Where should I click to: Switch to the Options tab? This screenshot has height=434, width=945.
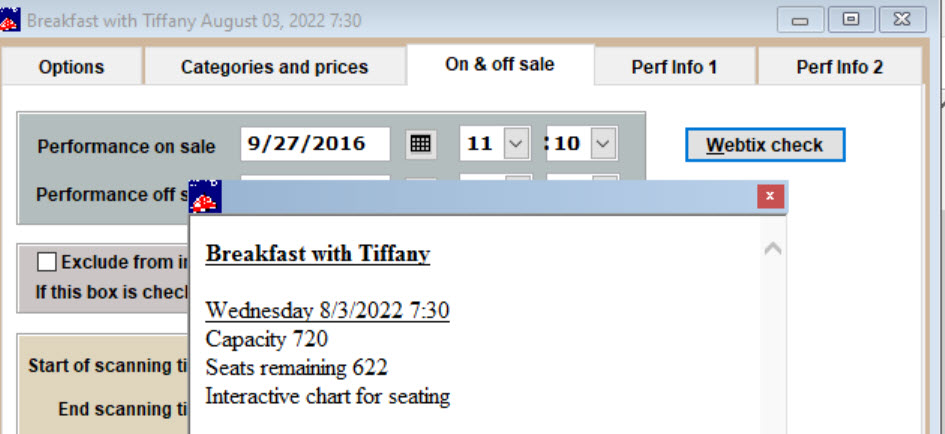coord(71,67)
